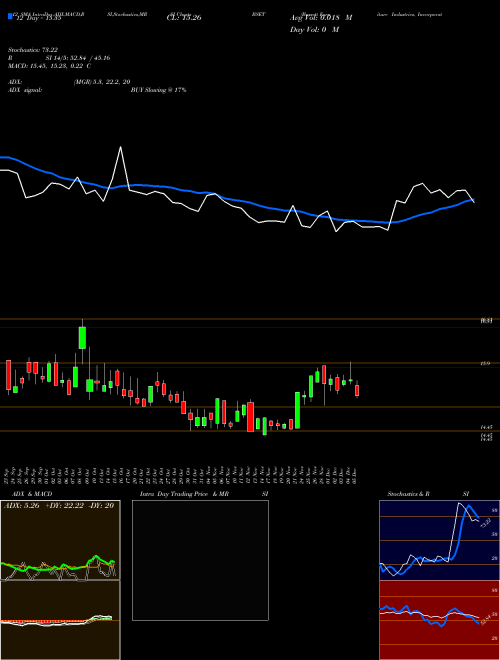Viewport: 500px width, 660px height.
Task: Open the ADX indicator mini chart
Action: [60, 540]
